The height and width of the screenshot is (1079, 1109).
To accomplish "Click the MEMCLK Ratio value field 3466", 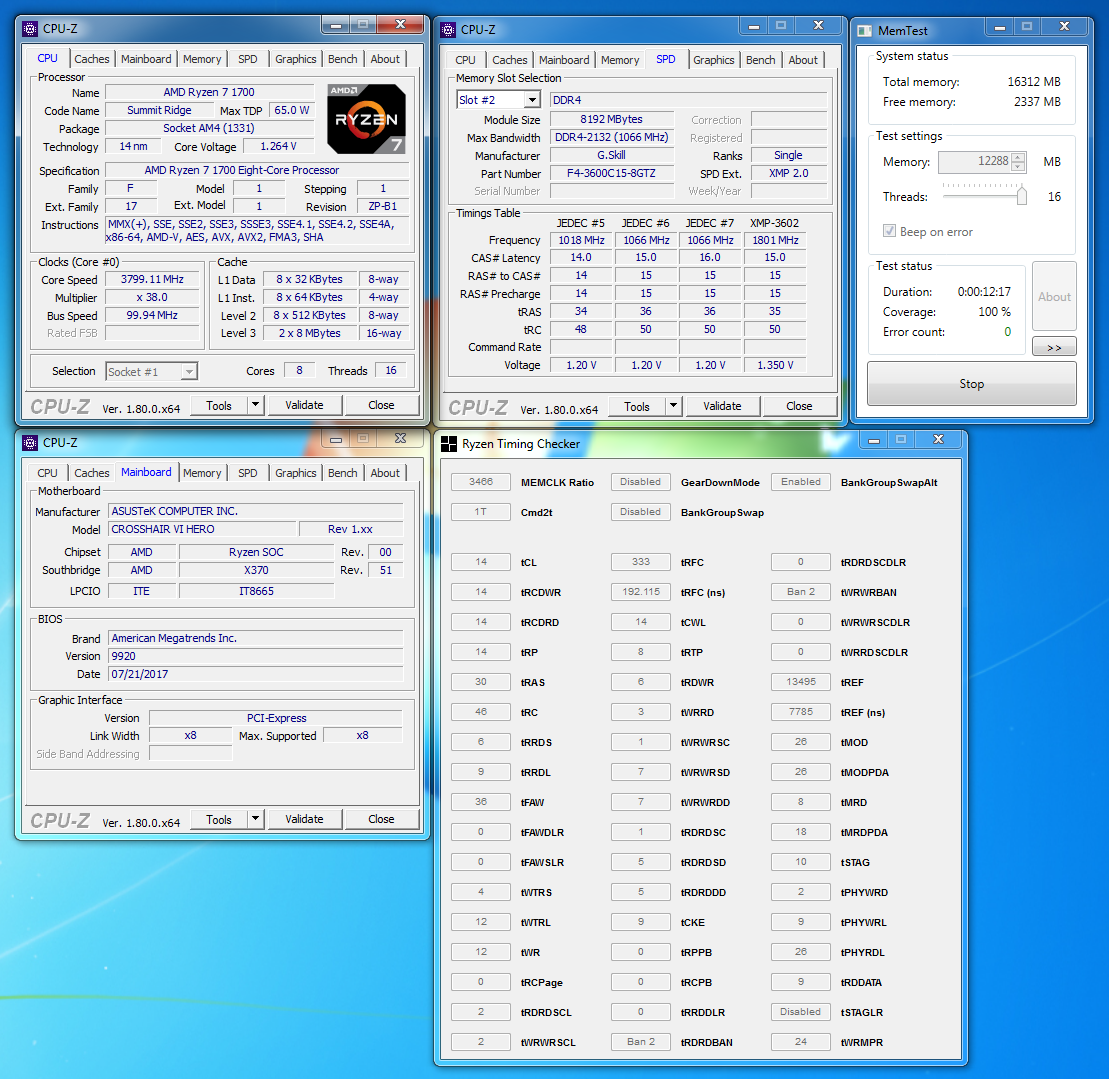I will pos(480,482).
